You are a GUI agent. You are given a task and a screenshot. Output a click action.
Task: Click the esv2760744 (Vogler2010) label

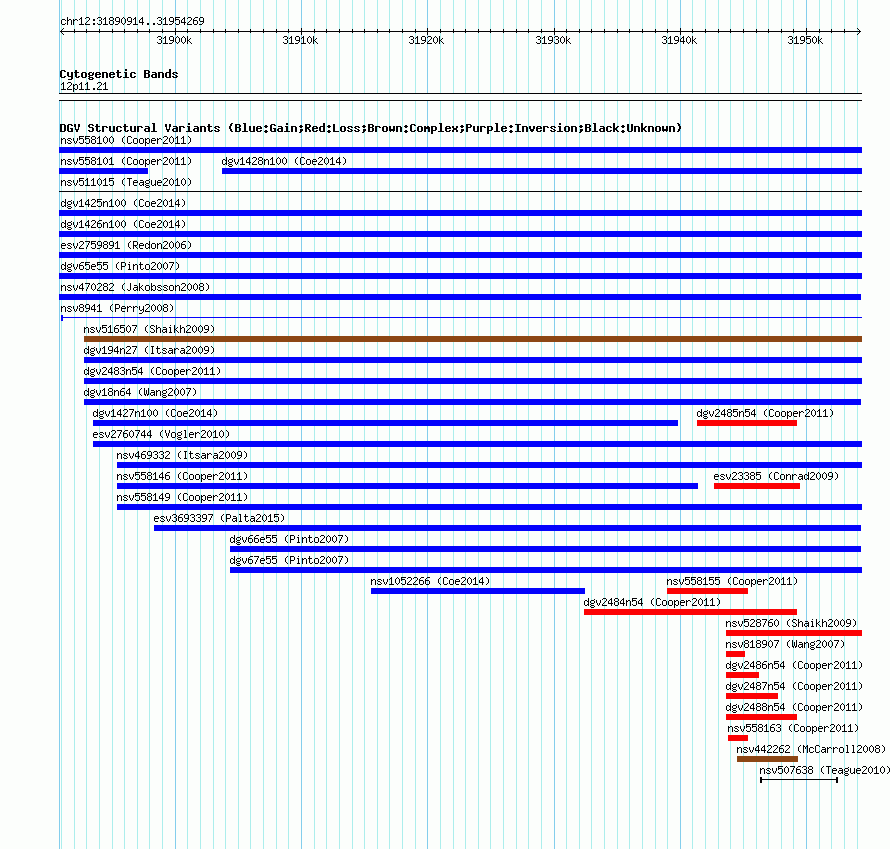[161, 434]
